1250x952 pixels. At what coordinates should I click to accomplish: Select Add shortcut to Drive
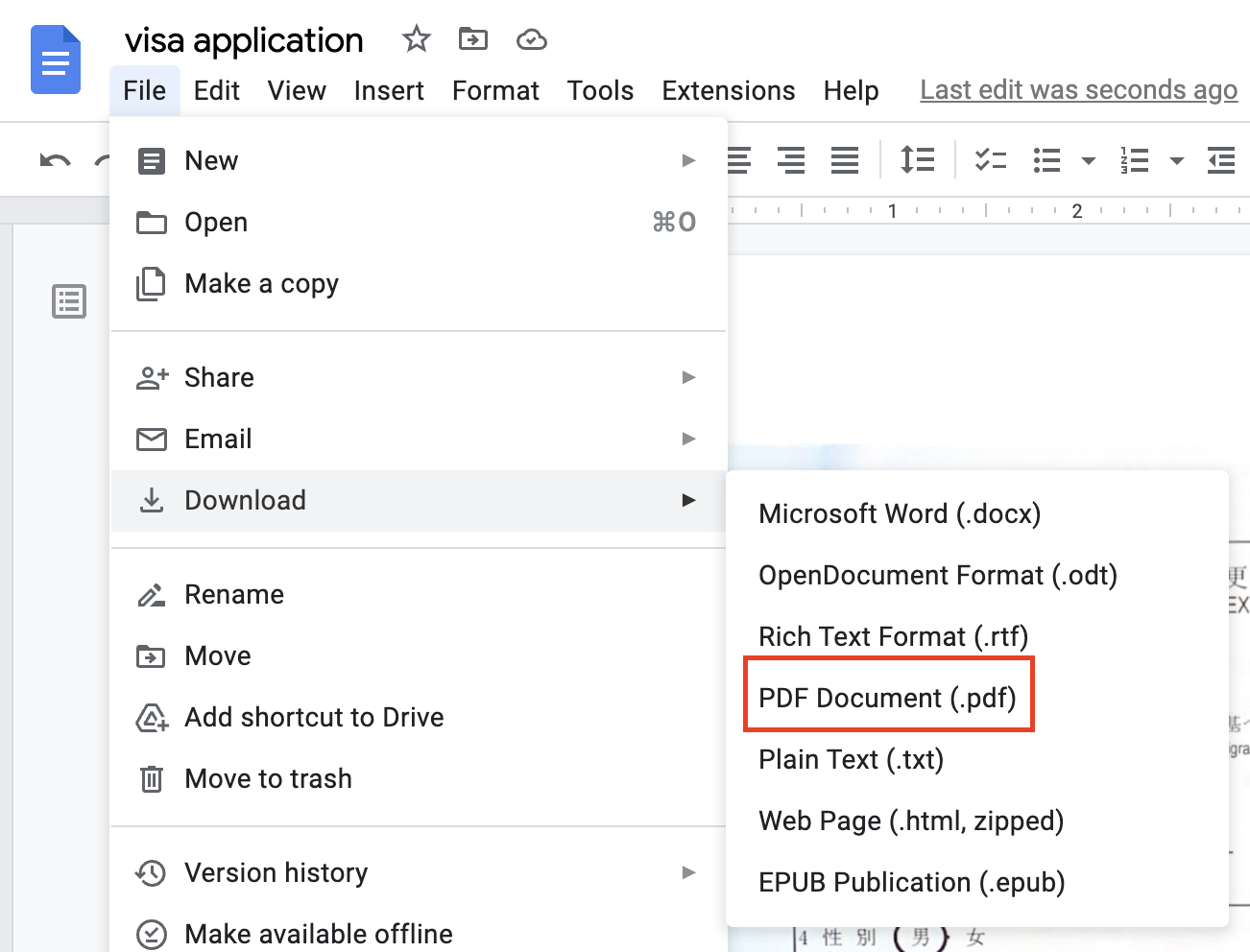pyautogui.click(x=419, y=717)
